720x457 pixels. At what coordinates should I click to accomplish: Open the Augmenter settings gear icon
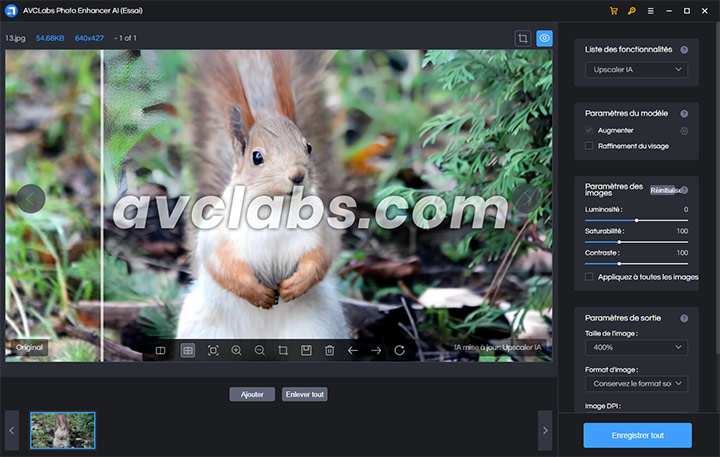(x=684, y=131)
